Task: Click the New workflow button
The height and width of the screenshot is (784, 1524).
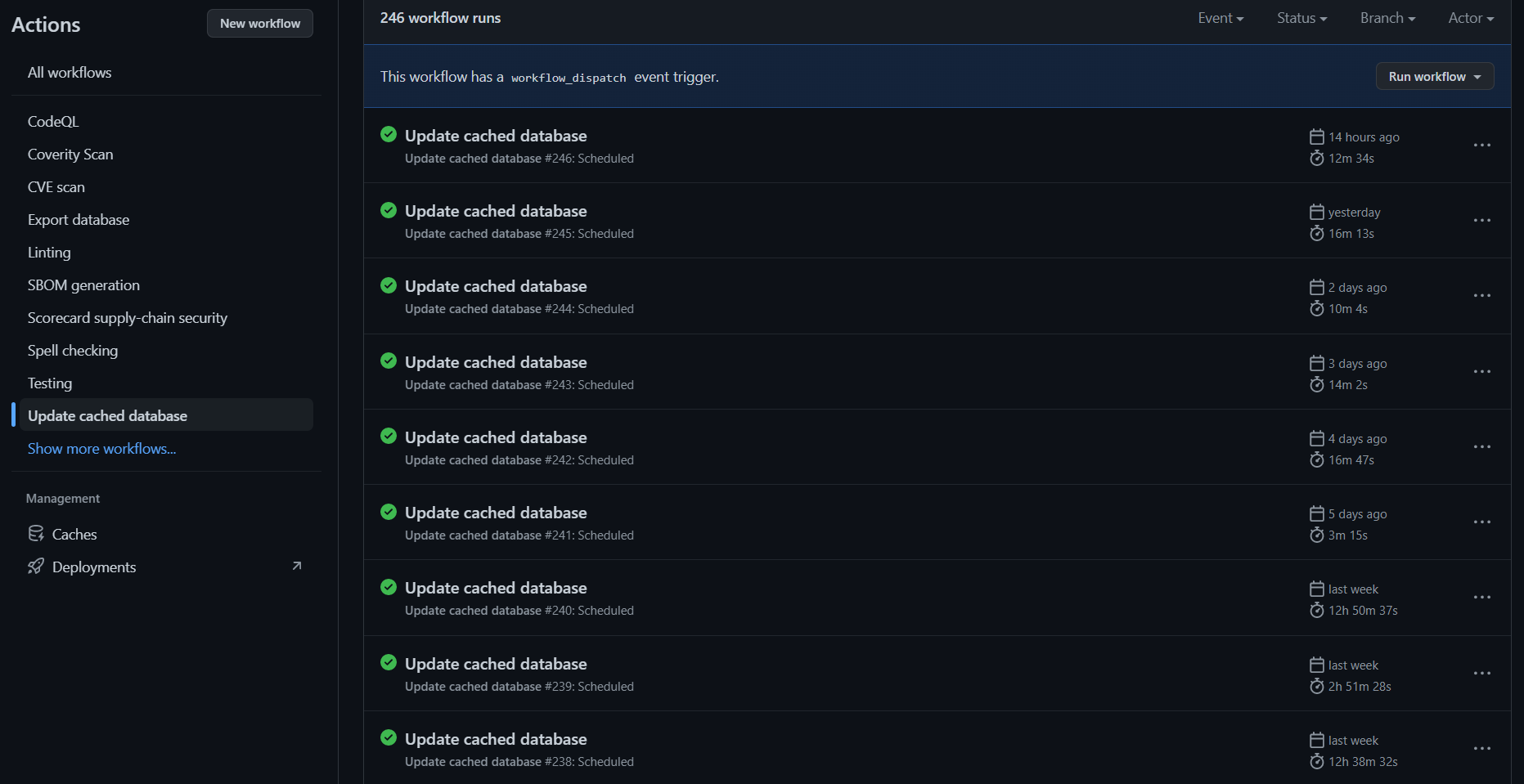Action: click(x=259, y=23)
